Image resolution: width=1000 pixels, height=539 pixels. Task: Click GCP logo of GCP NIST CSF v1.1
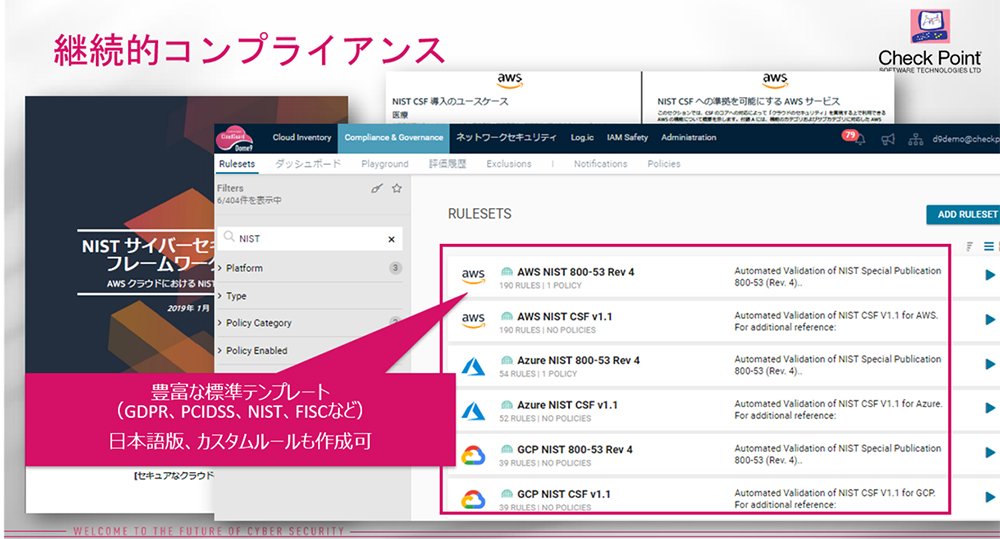(x=473, y=499)
